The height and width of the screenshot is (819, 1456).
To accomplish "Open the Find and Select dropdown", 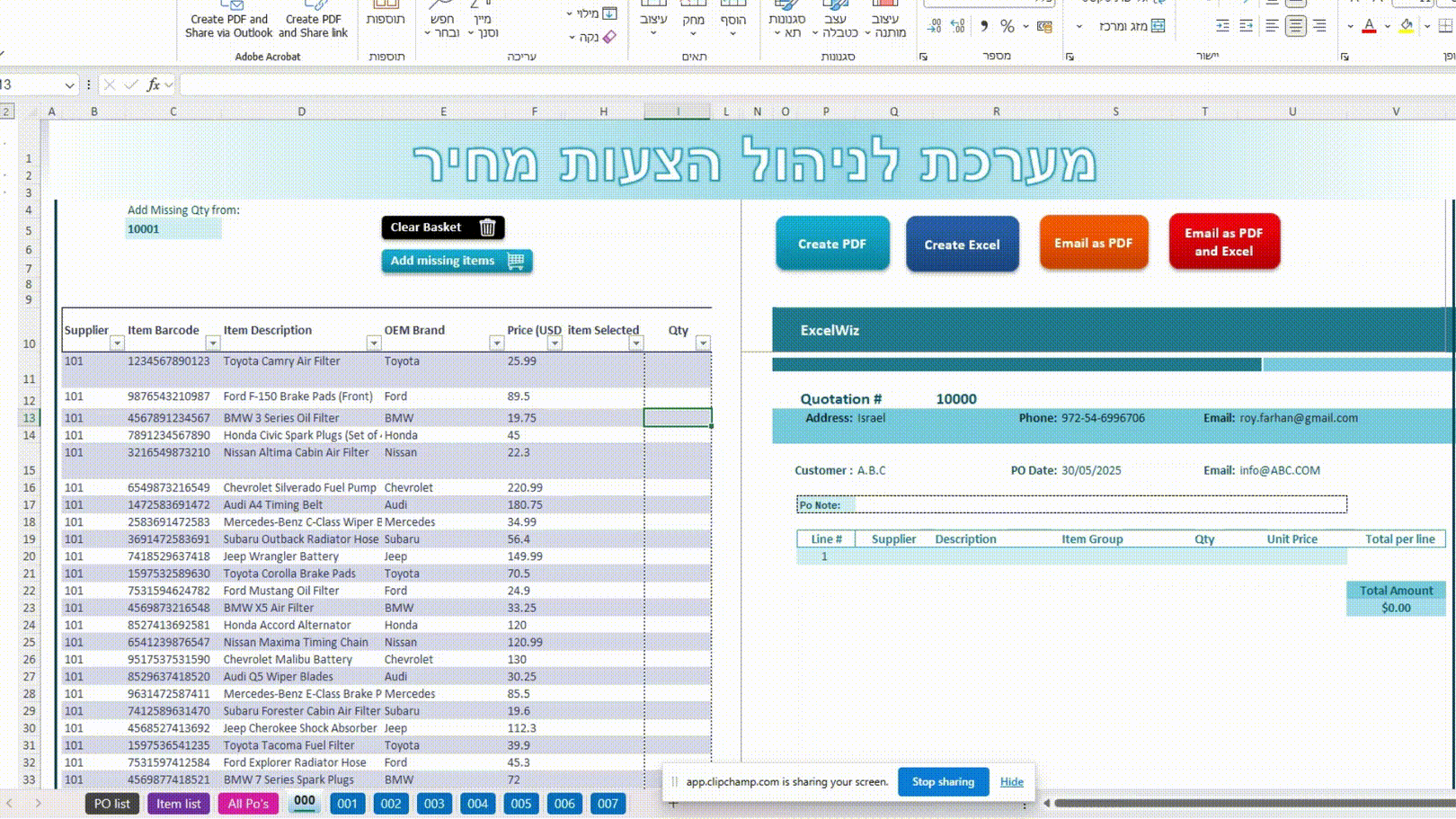I will point(442,20).
